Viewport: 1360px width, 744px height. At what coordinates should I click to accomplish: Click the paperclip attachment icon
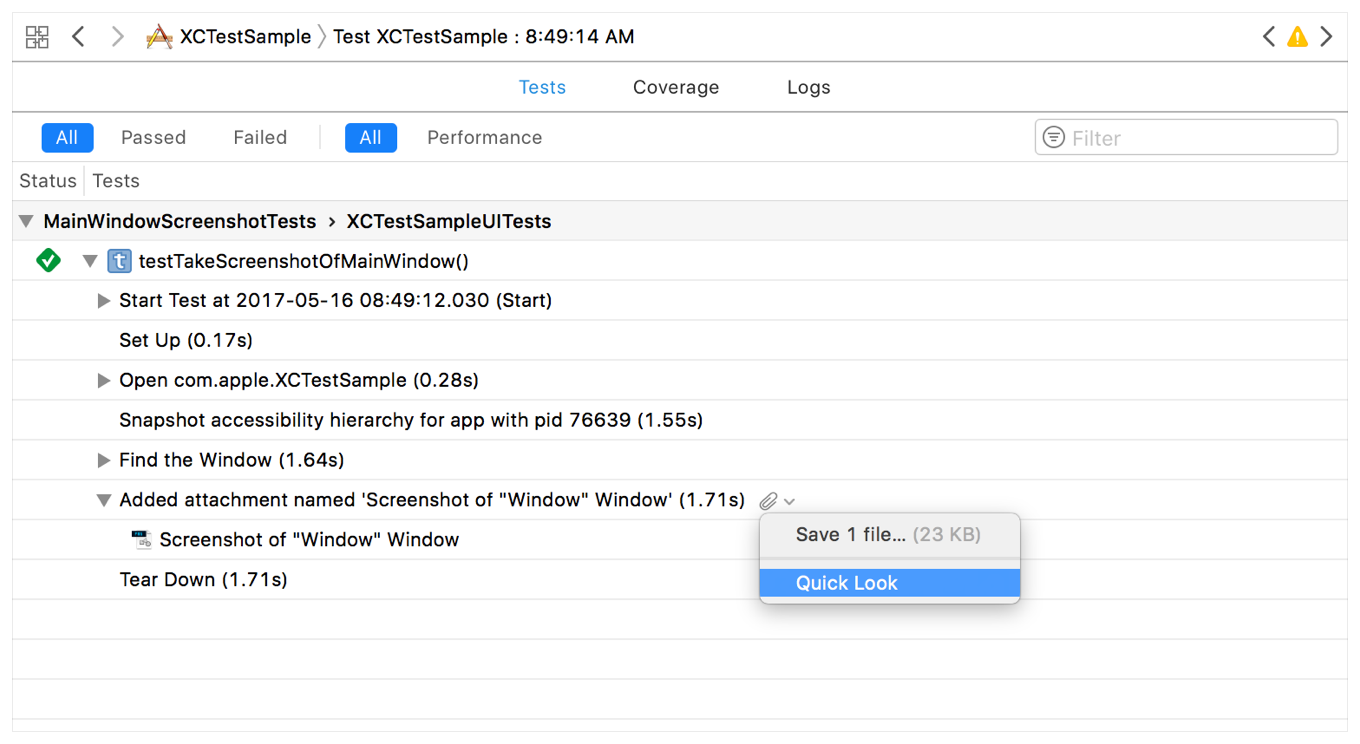tap(768, 501)
